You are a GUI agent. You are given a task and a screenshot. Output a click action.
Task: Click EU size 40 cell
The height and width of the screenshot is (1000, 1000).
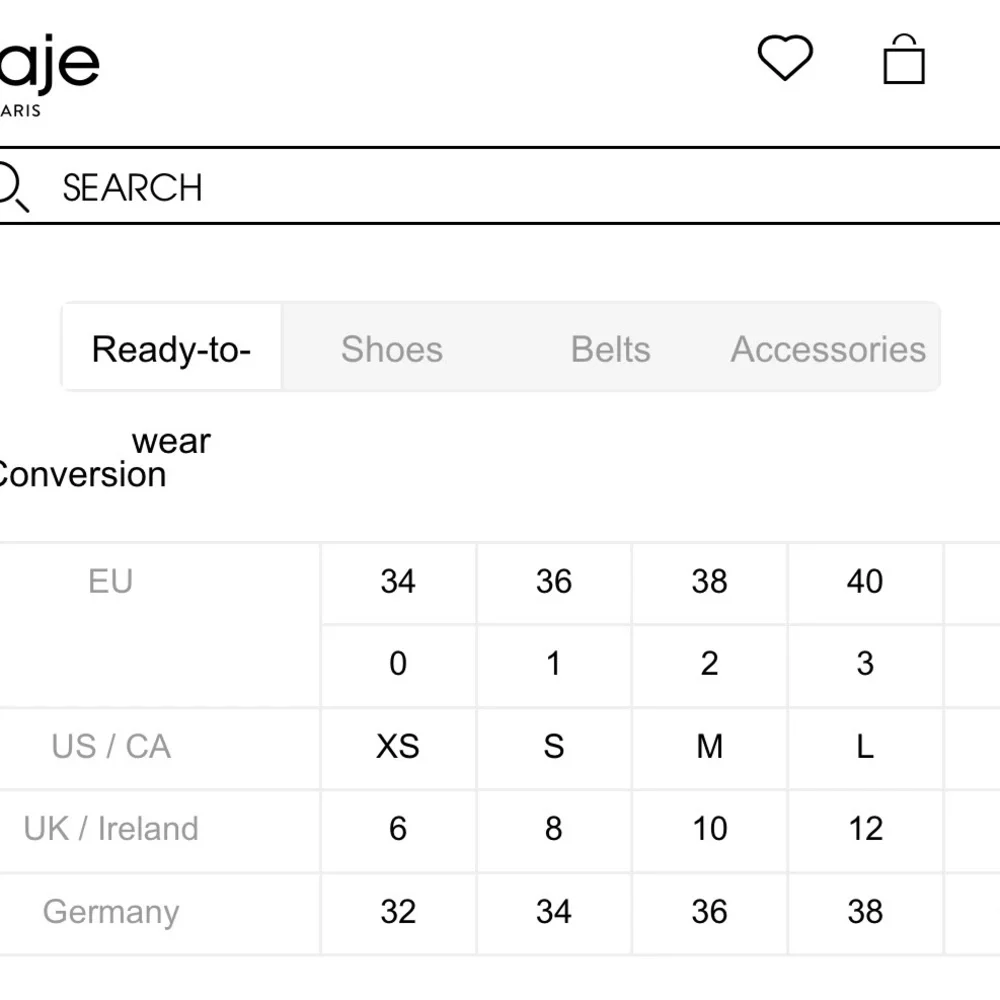(x=865, y=582)
